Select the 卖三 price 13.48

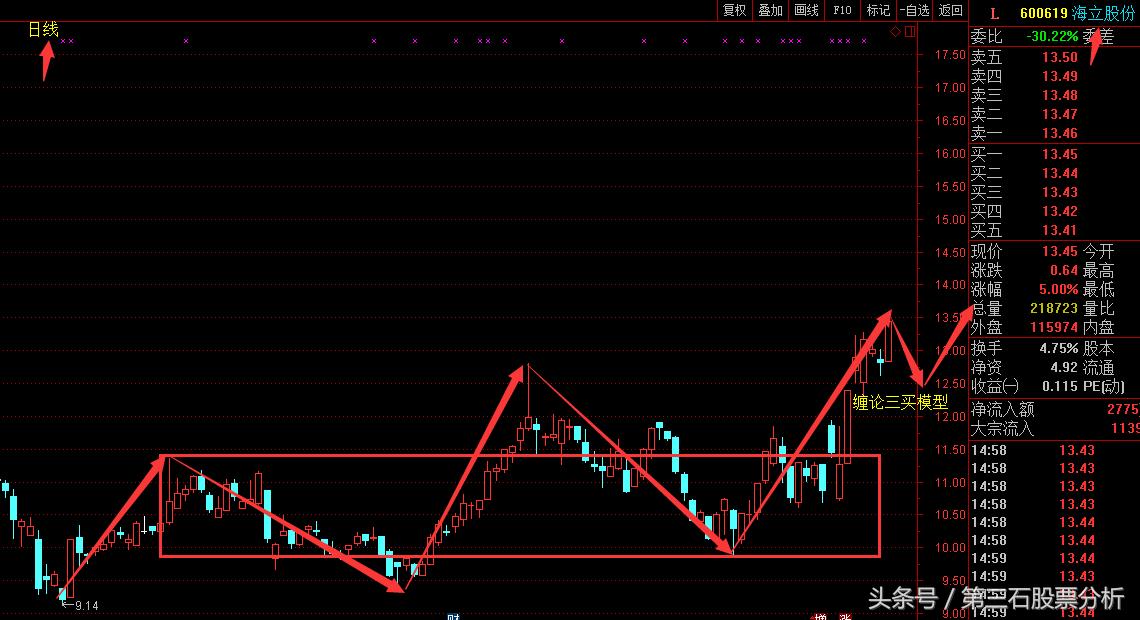coord(1059,95)
